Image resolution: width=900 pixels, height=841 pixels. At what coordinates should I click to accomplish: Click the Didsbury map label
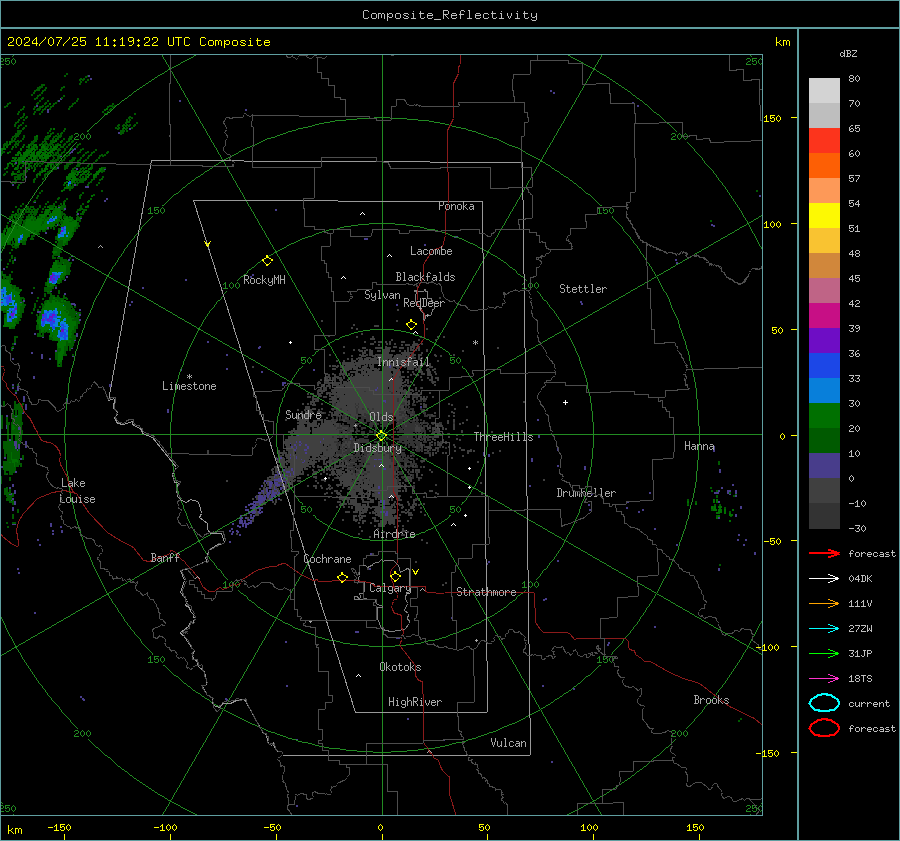(377, 448)
